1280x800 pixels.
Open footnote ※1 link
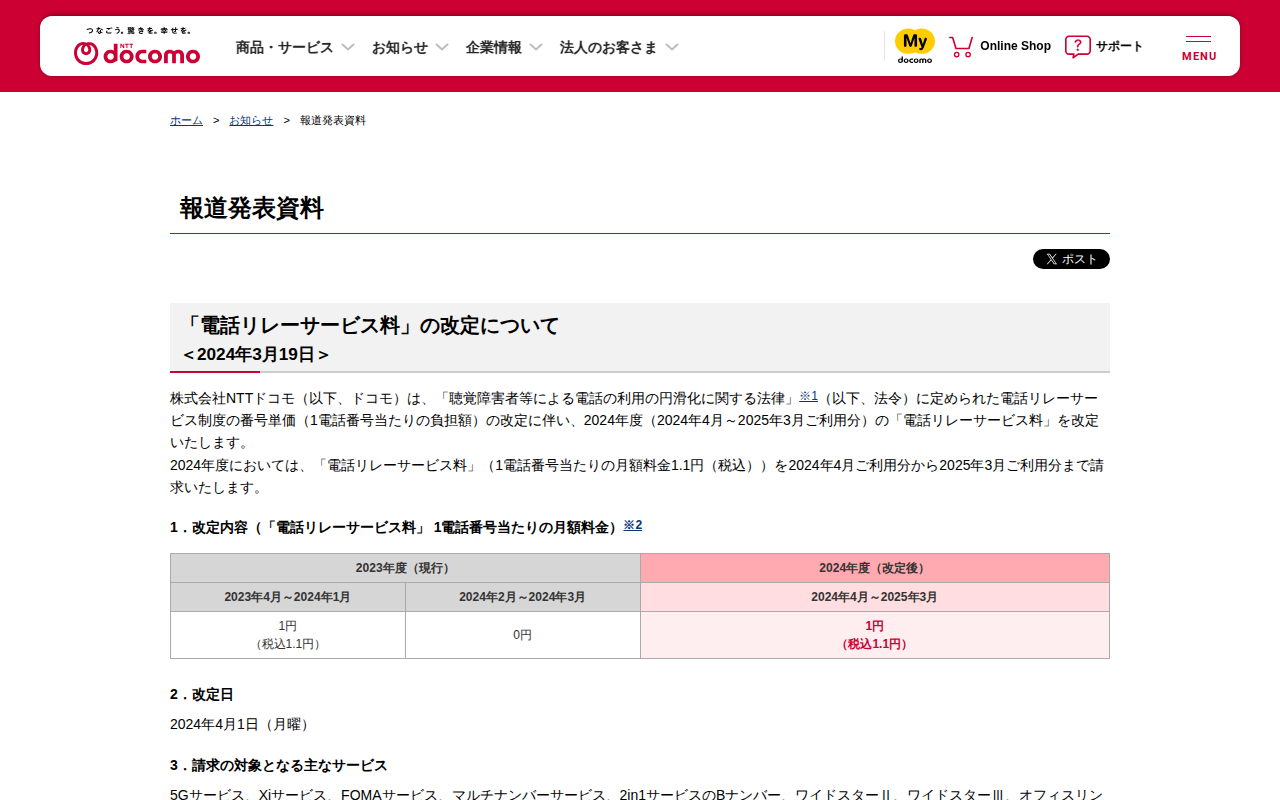pos(808,396)
